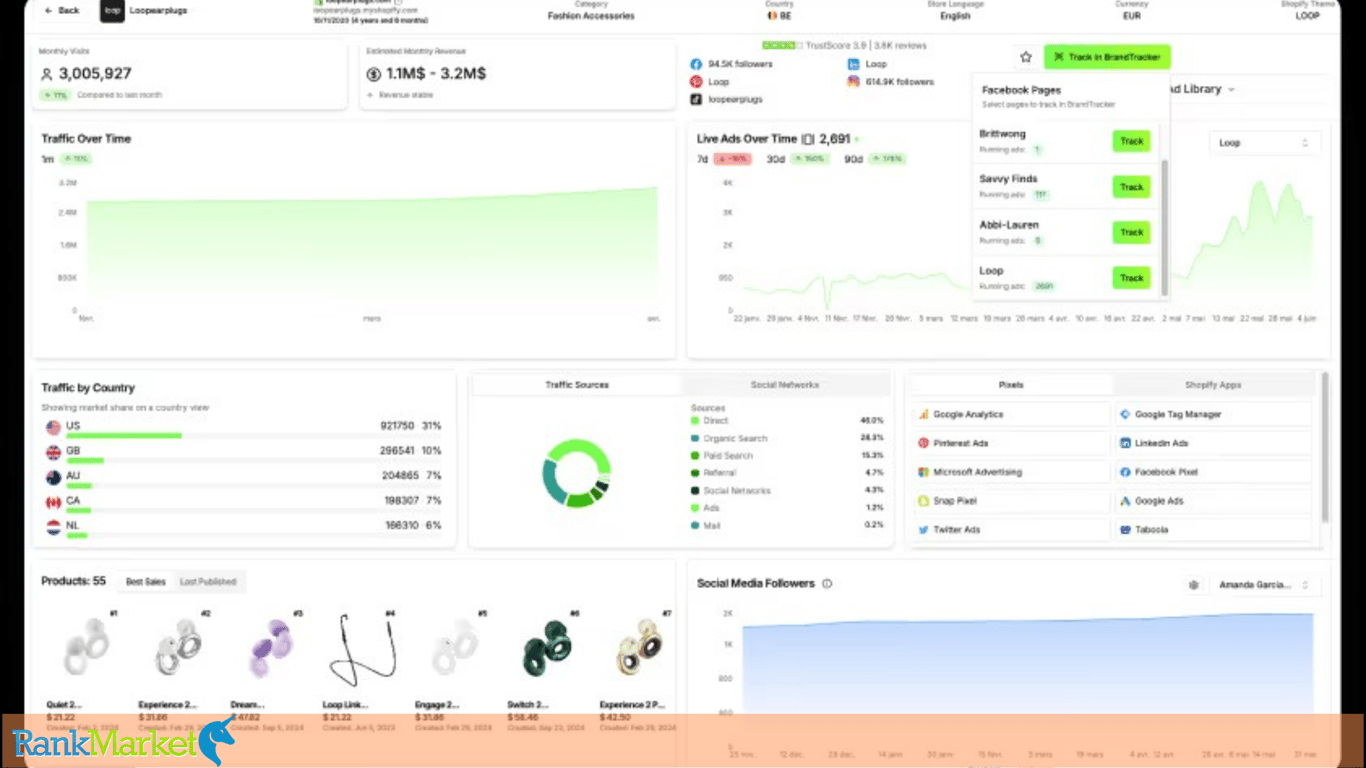Open the Instagram icon with 614.9K followers
The width and height of the screenshot is (1366, 768).
853,82
